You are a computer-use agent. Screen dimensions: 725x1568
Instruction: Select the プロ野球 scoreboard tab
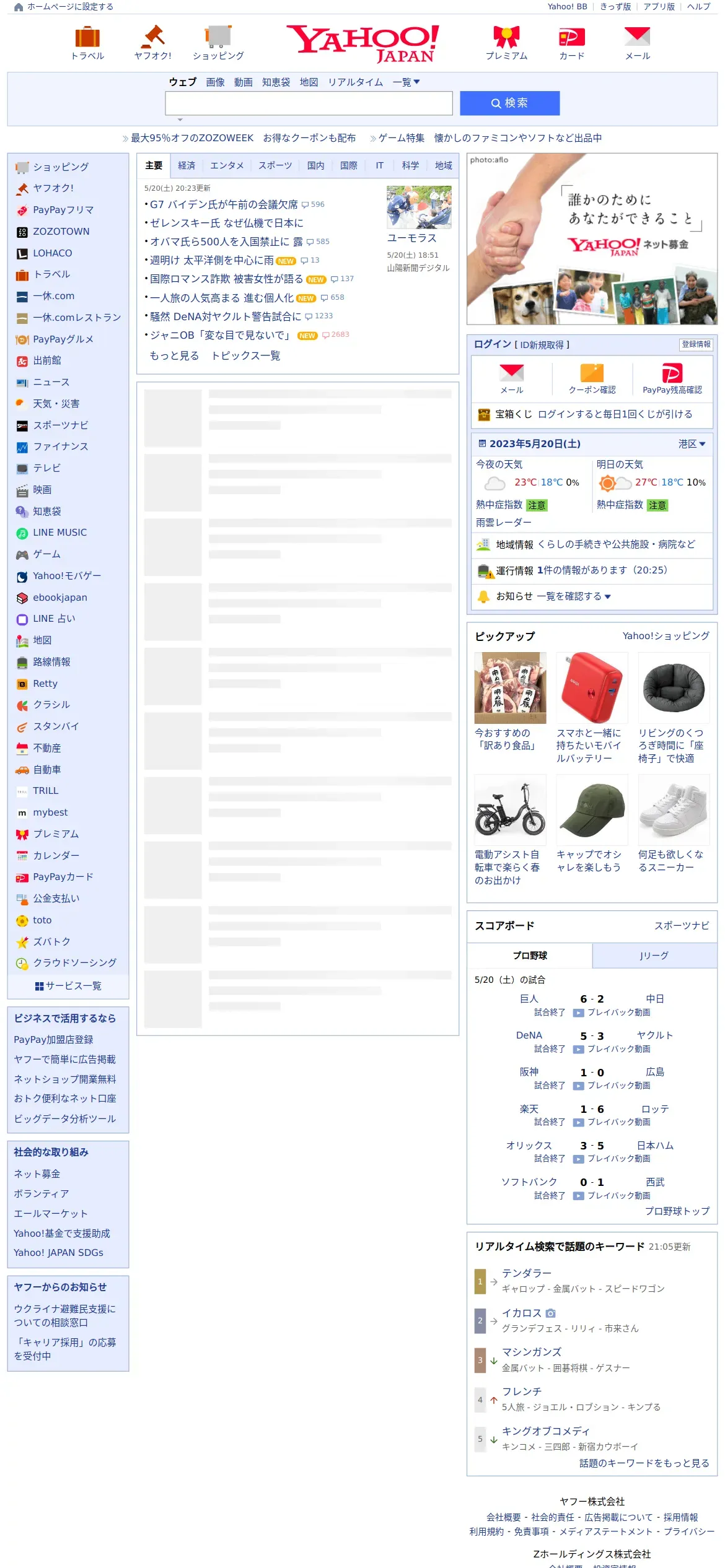[530, 956]
